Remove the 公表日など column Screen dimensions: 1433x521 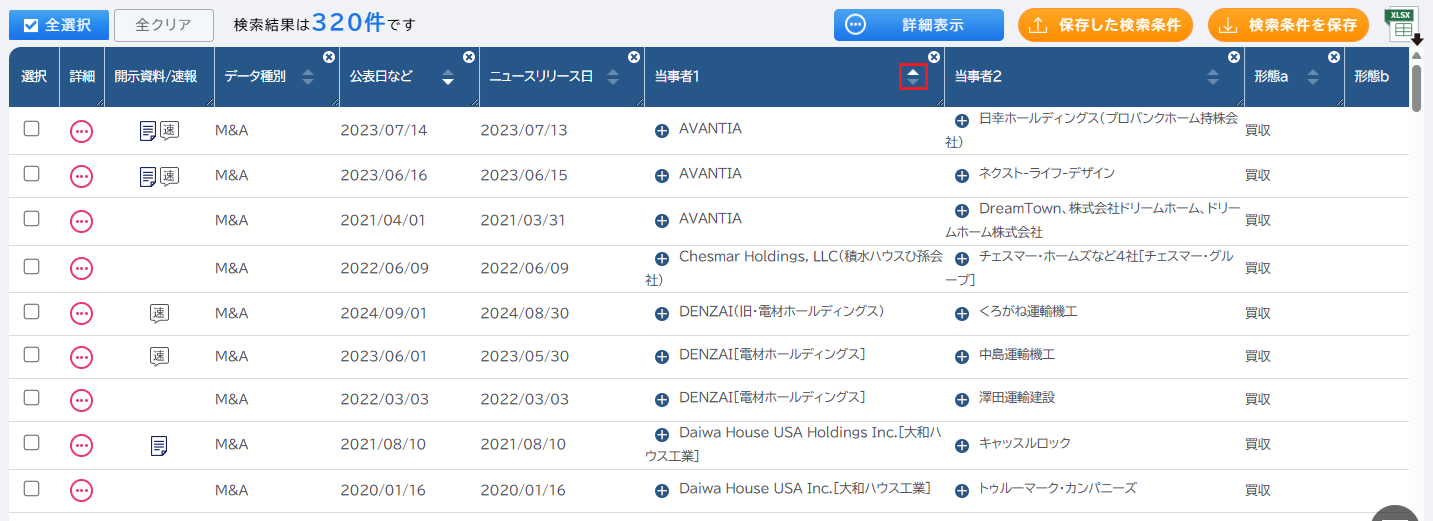(469, 57)
